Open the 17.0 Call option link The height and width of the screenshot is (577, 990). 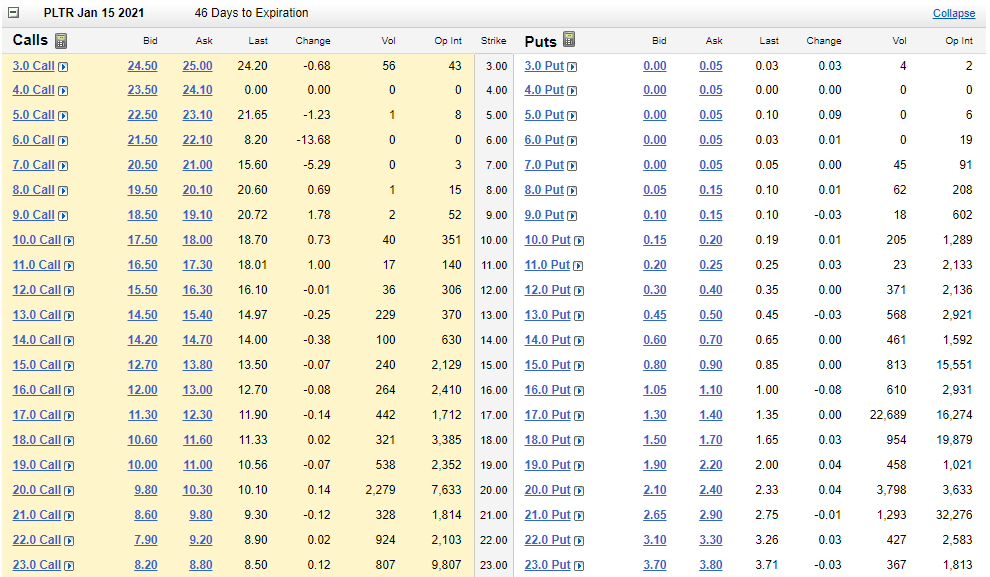click(x=37, y=415)
